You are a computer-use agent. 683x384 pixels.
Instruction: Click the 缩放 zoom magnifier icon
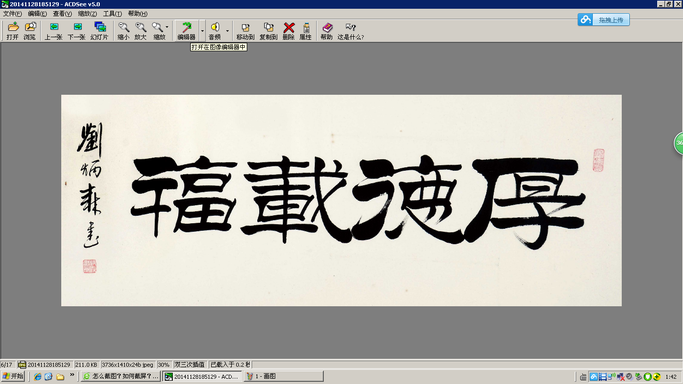158,31
